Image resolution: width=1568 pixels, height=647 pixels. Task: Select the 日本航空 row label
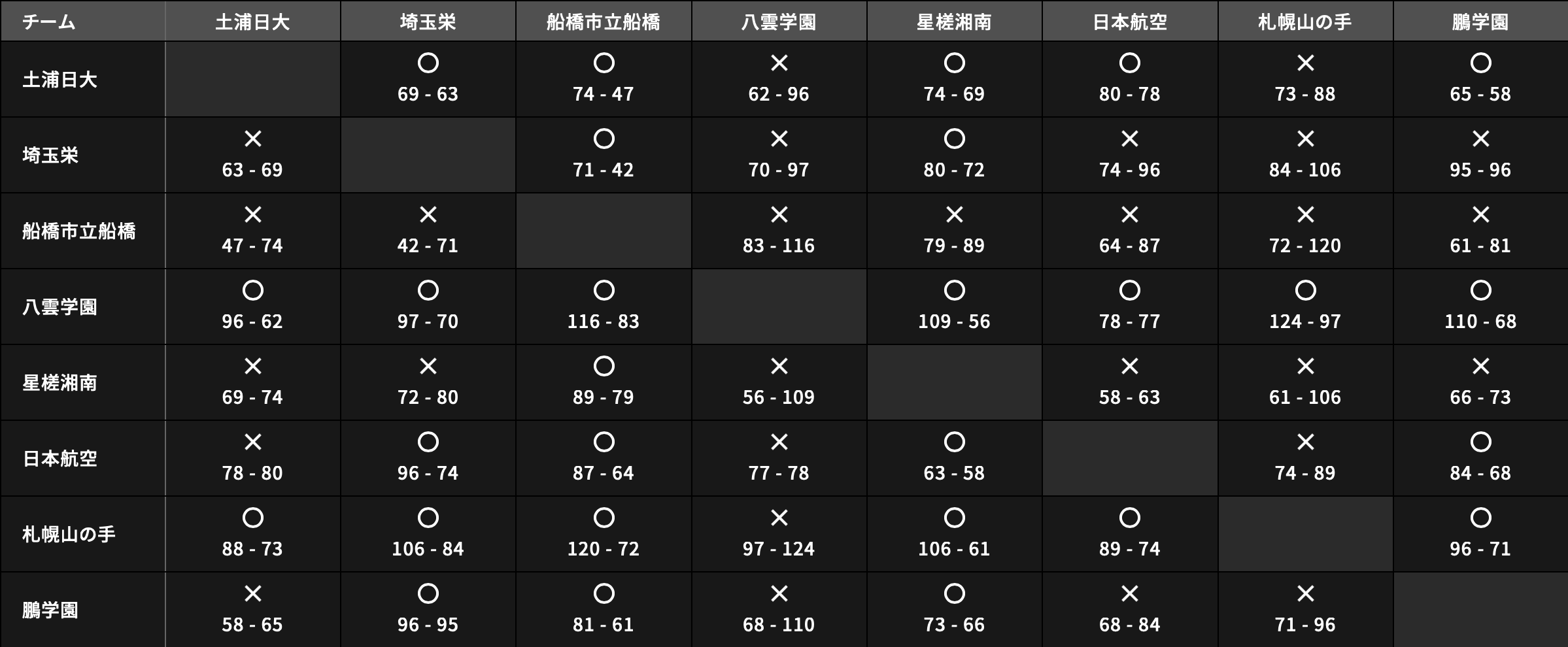pos(60,459)
